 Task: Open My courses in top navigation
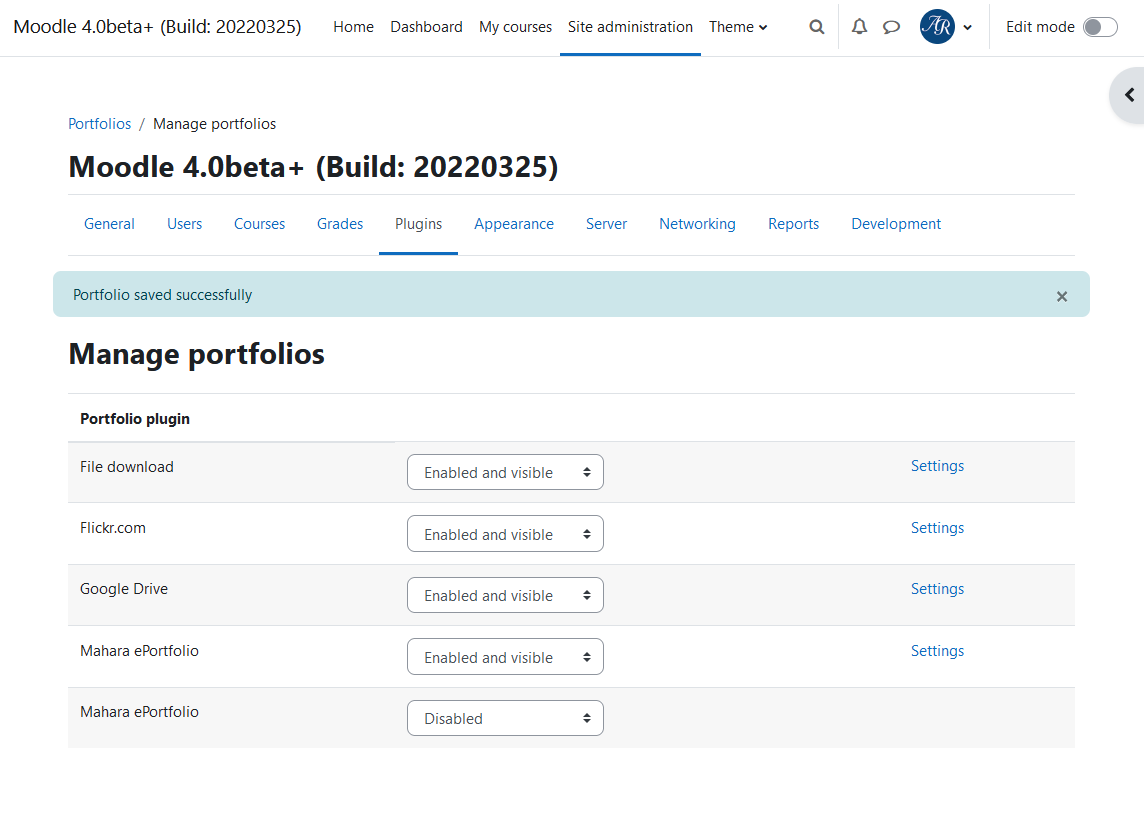(x=515, y=27)
